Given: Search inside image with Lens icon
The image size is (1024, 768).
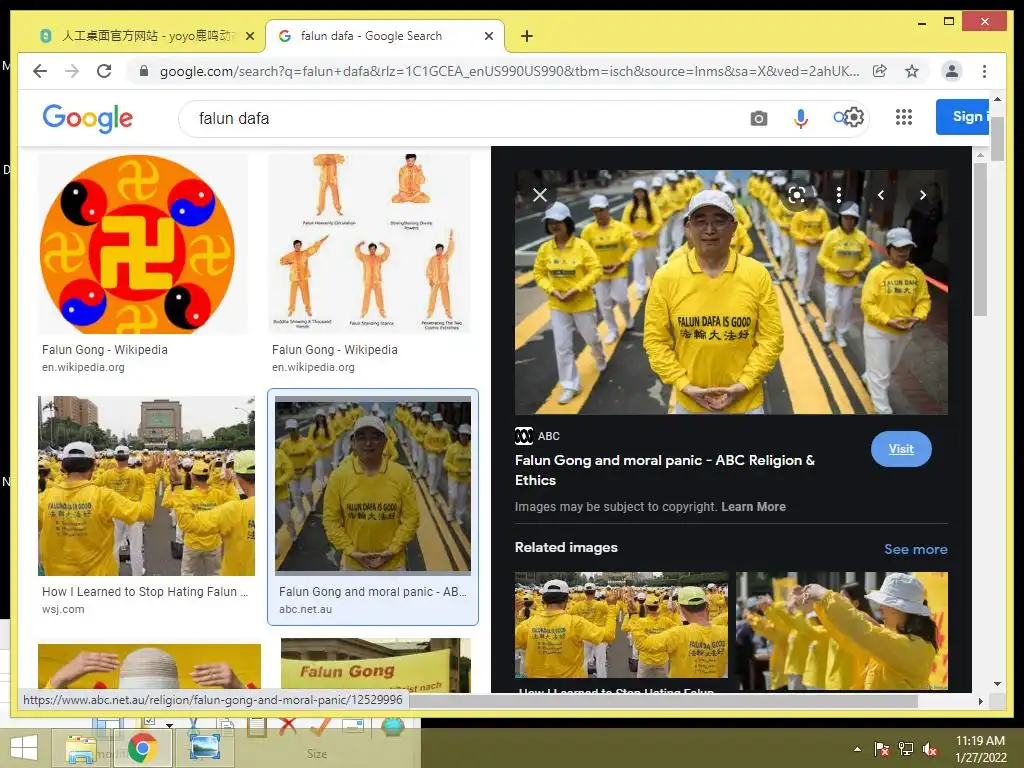Looking at the screenshot, I should click(797, 195).
